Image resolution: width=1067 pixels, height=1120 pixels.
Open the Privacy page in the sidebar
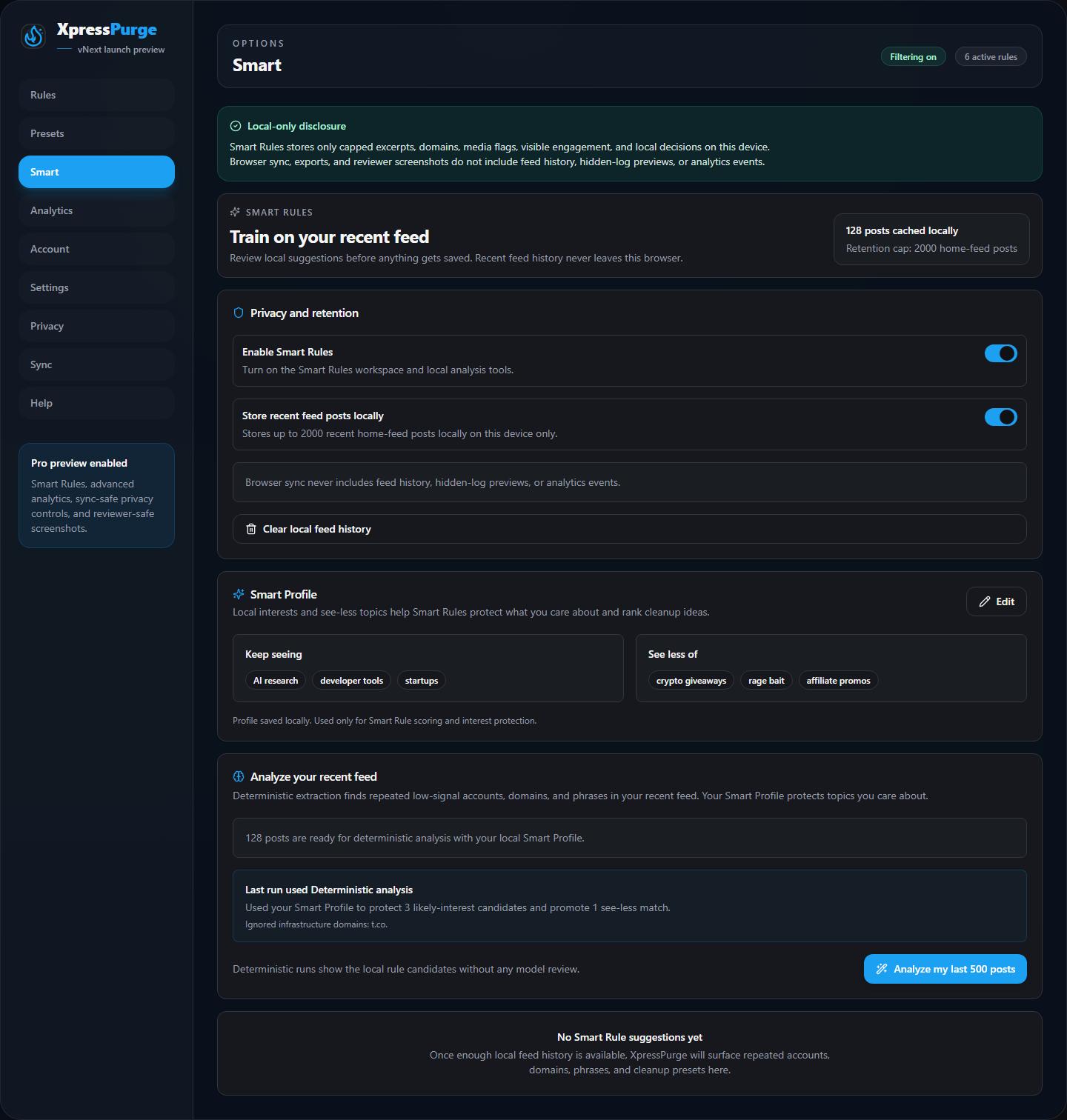[96, 326]
